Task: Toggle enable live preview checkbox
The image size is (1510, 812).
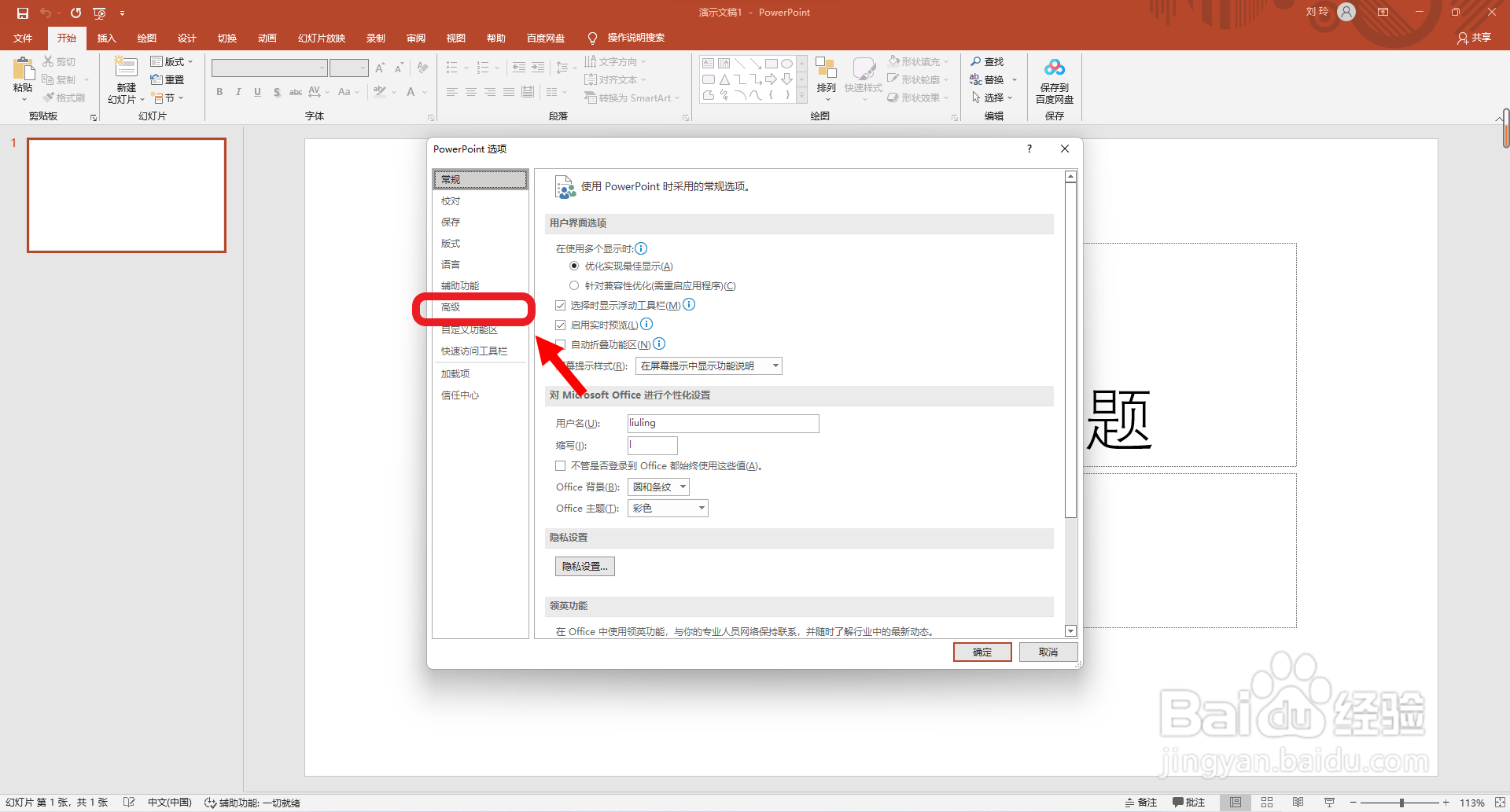Action: 561,325
